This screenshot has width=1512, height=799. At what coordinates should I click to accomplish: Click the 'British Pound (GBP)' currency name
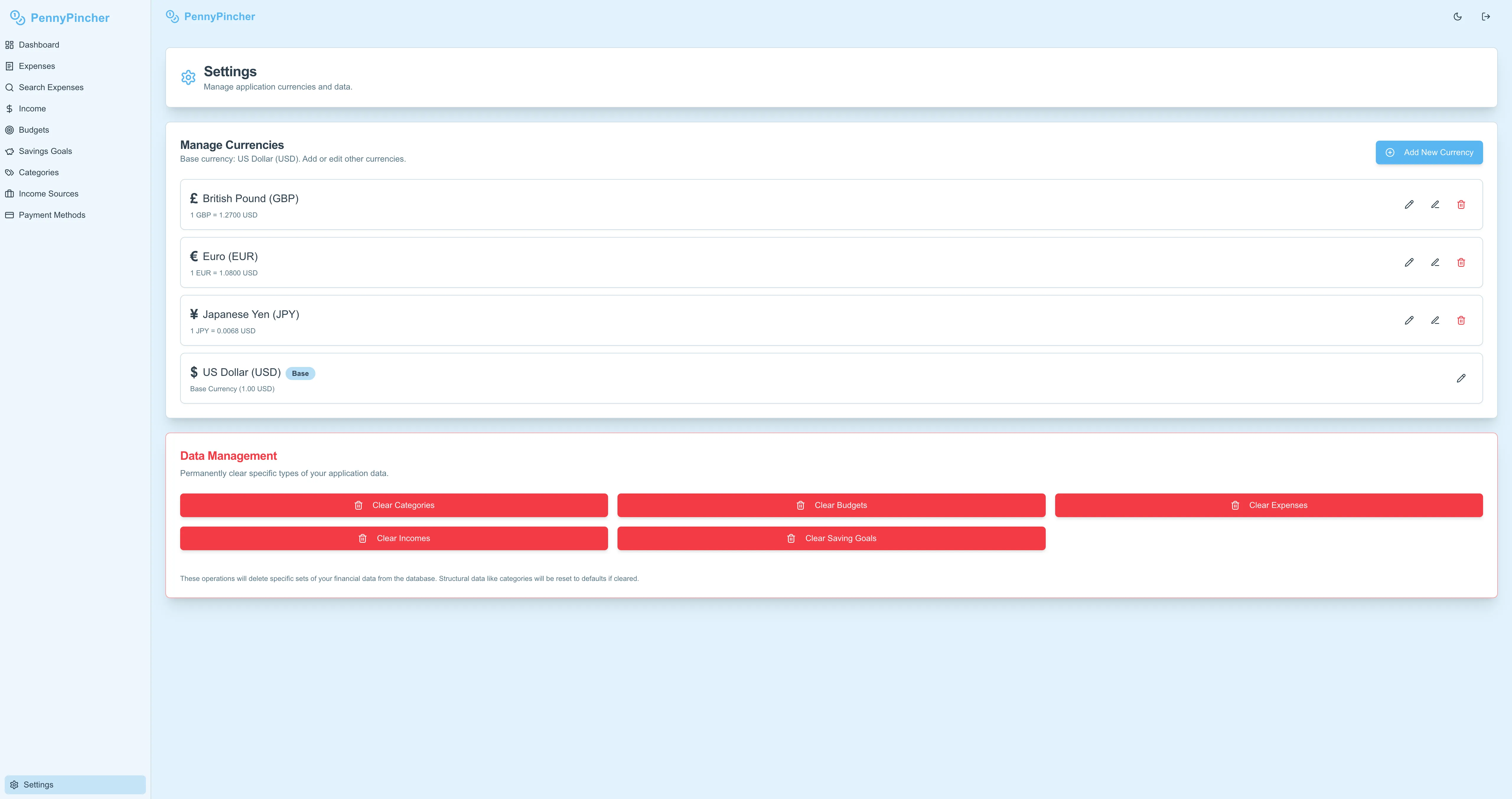(x=251, y=199)
